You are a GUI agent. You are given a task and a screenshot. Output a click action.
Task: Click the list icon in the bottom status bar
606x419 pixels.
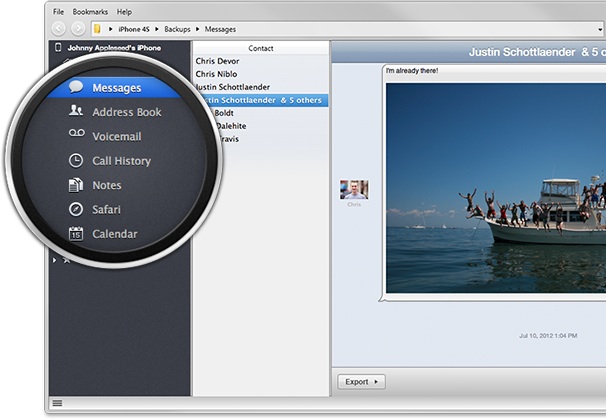point(57,403)
